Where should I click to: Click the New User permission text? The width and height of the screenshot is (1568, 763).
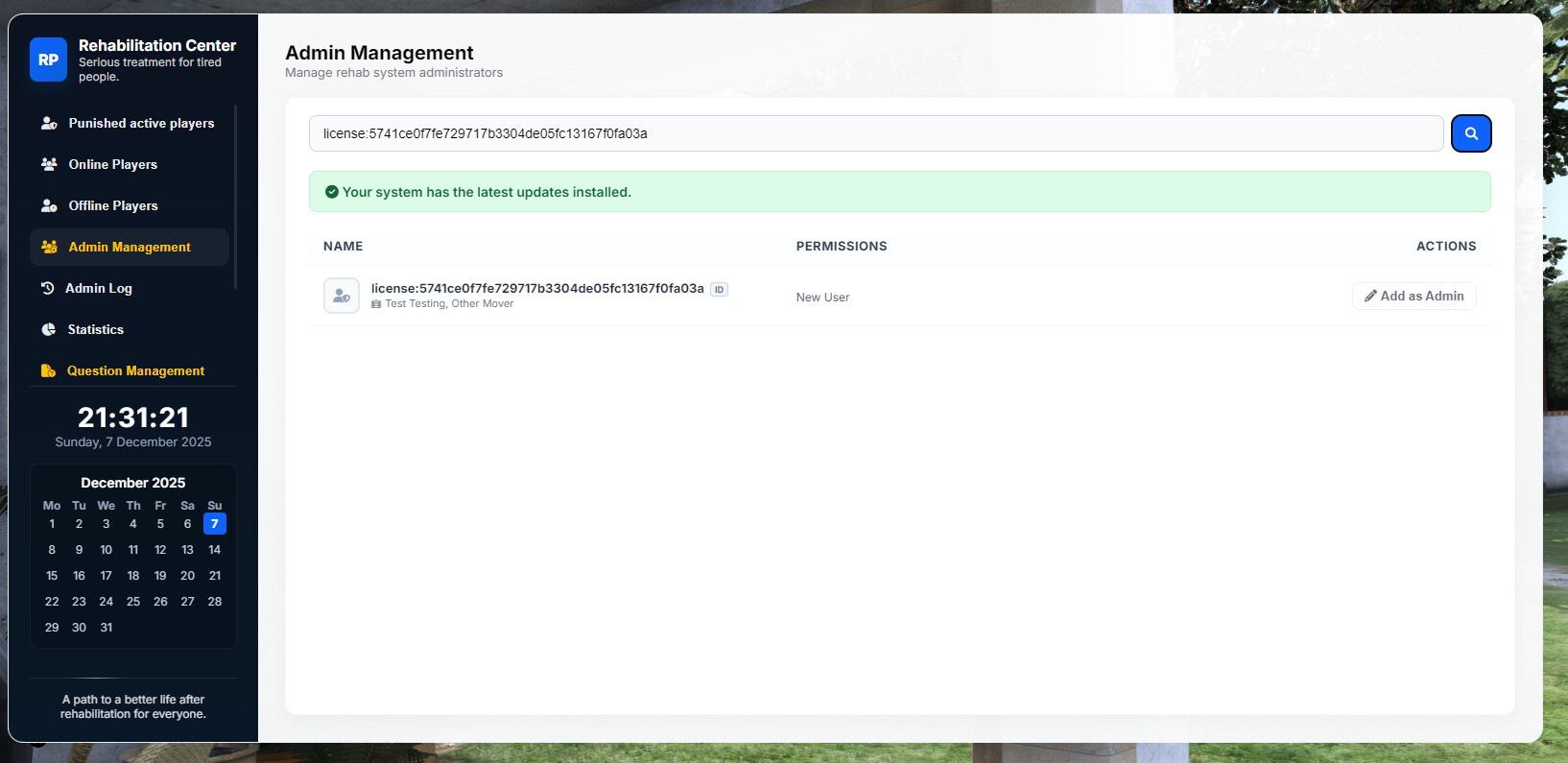coord(822,298)
